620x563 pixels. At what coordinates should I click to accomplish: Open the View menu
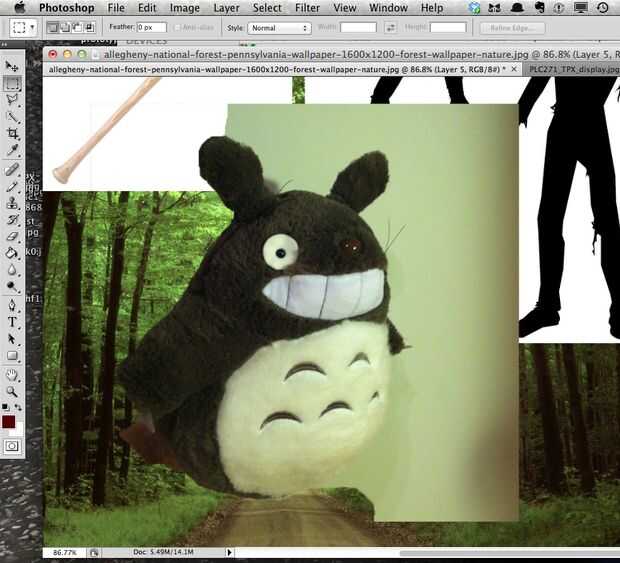coord(344,8)
